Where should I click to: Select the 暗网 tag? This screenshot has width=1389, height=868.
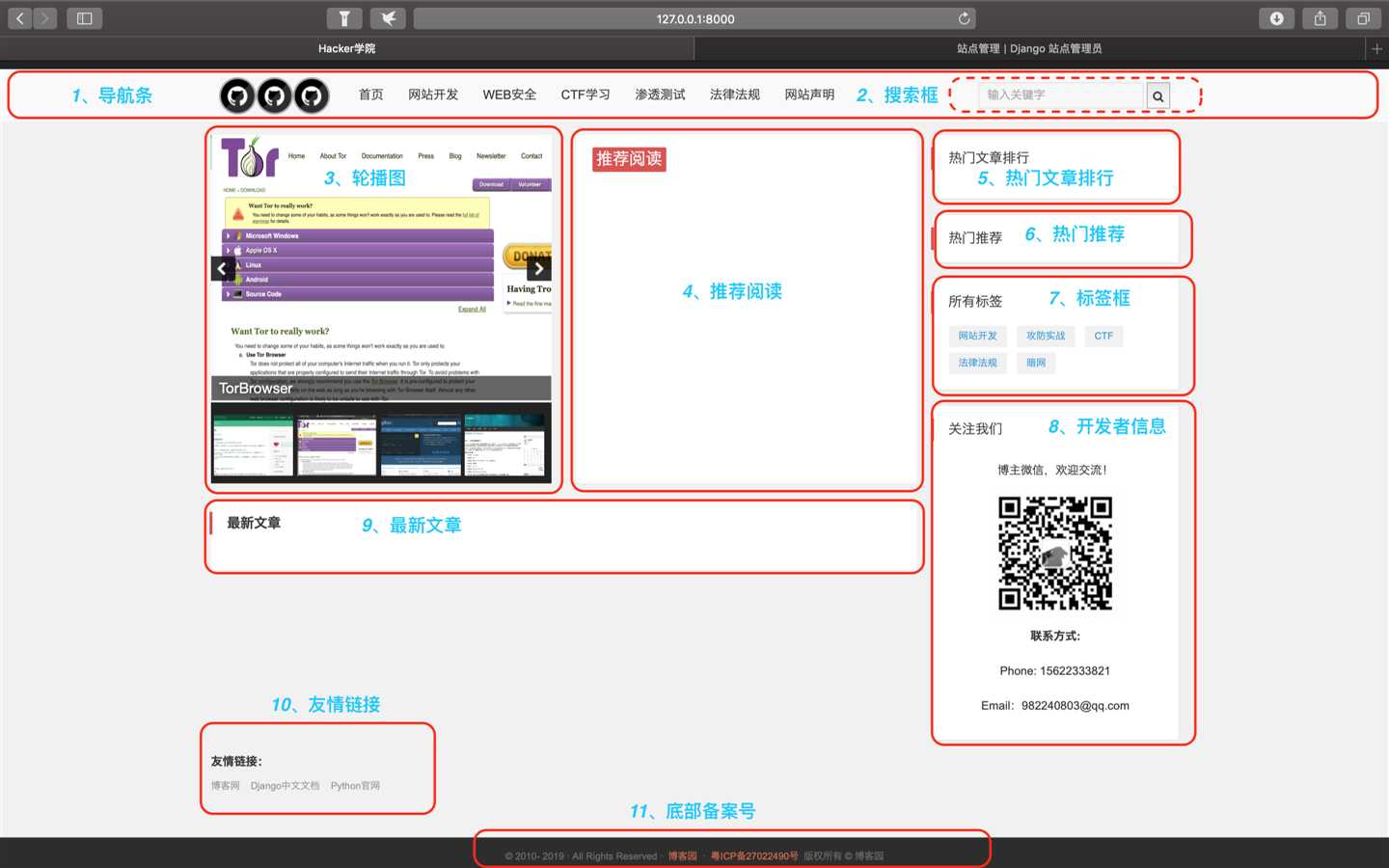[x=1036, y=363]
